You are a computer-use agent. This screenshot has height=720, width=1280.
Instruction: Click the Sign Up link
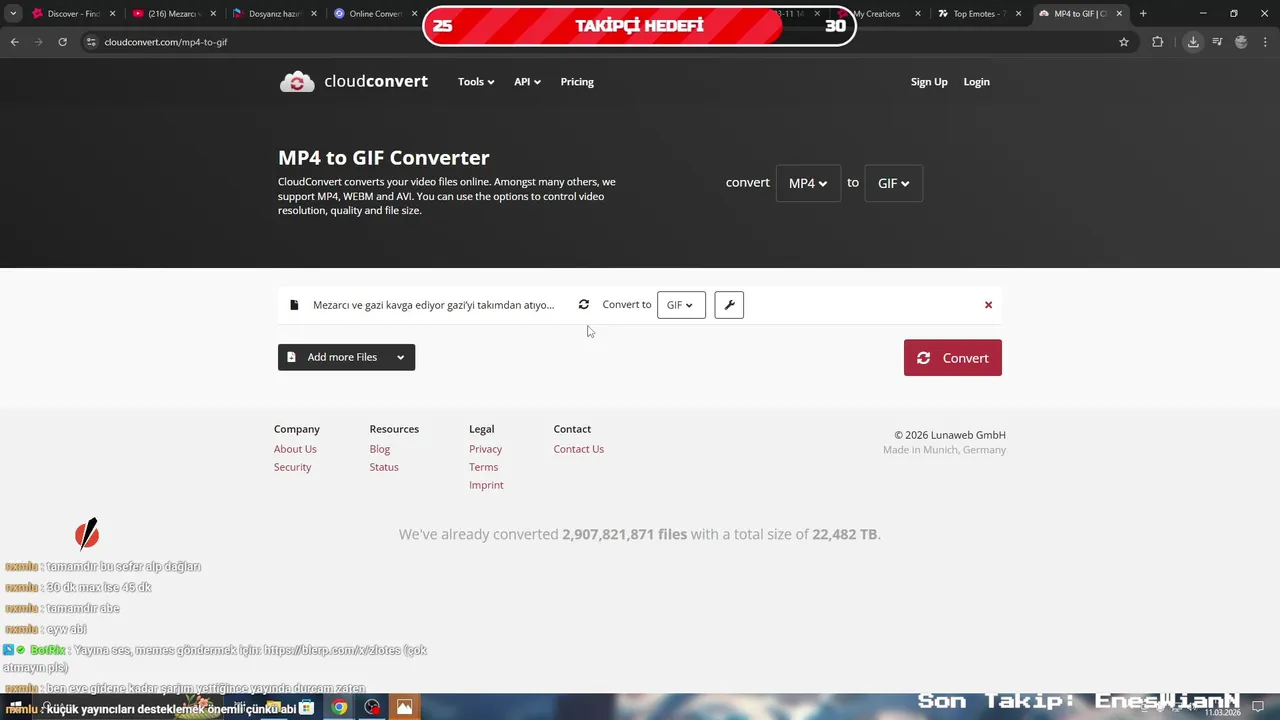[x=929, y=82]
